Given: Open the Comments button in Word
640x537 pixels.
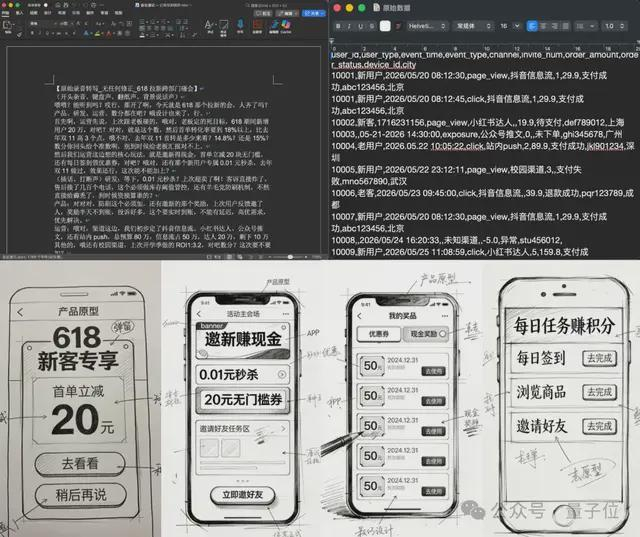Looking at the screenshot, I should click(x=262, y=13).
